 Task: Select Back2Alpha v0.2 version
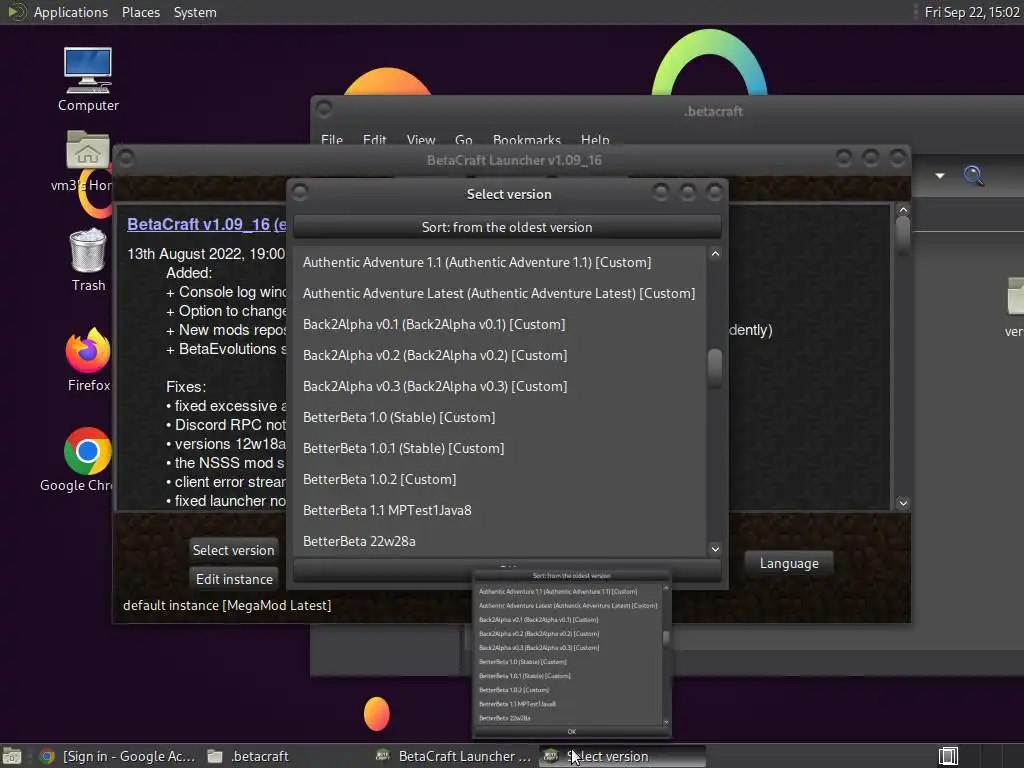(500, 355)
